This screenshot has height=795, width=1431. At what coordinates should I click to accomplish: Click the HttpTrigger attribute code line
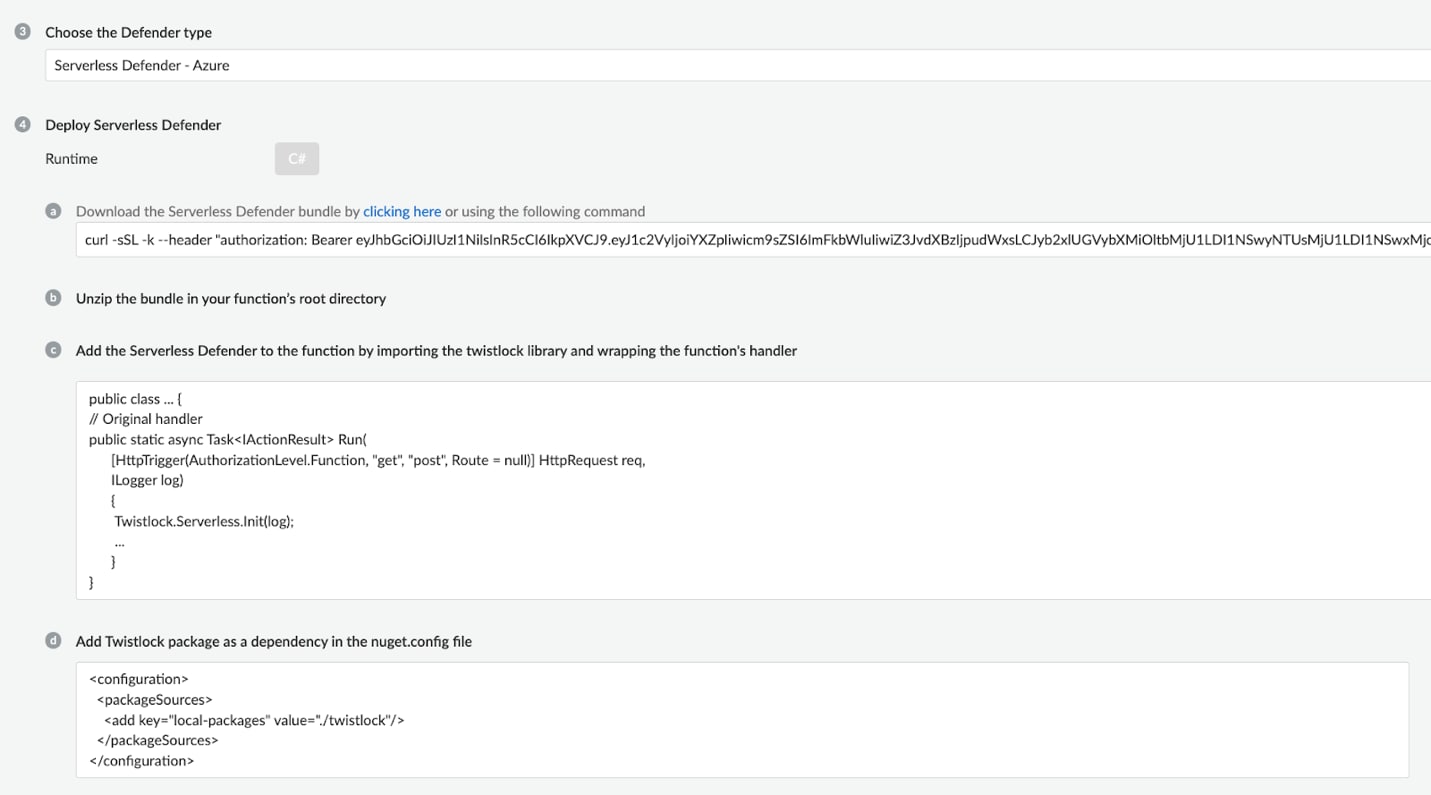coord(378,460)
